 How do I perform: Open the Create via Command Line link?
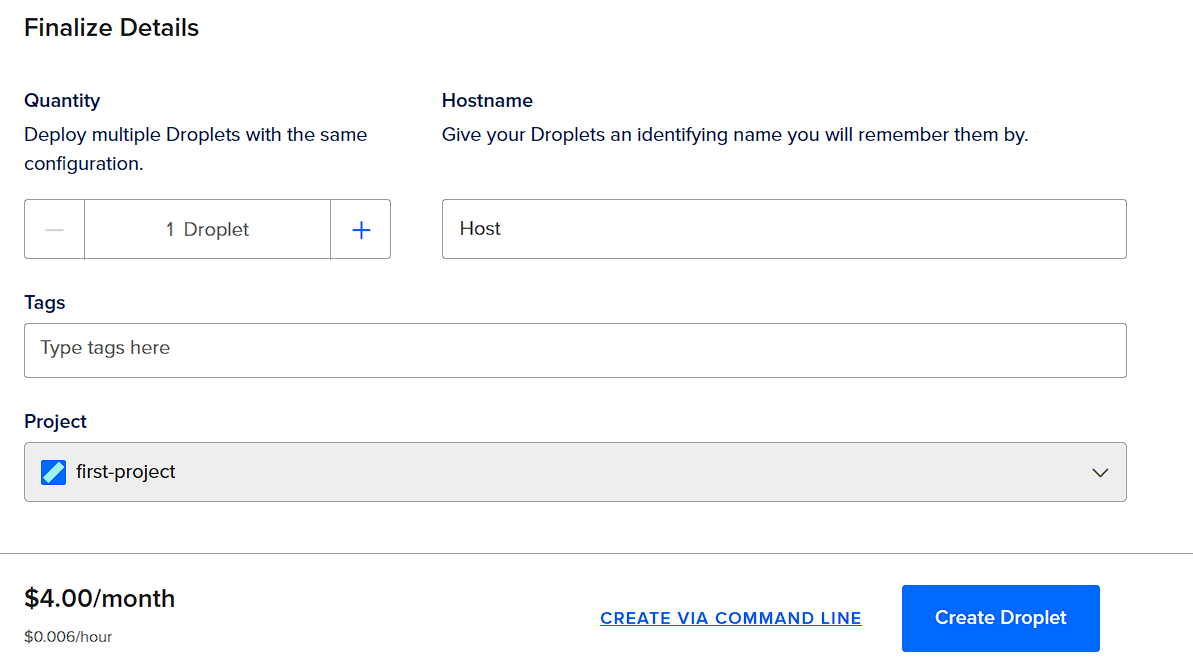[730, 618]
